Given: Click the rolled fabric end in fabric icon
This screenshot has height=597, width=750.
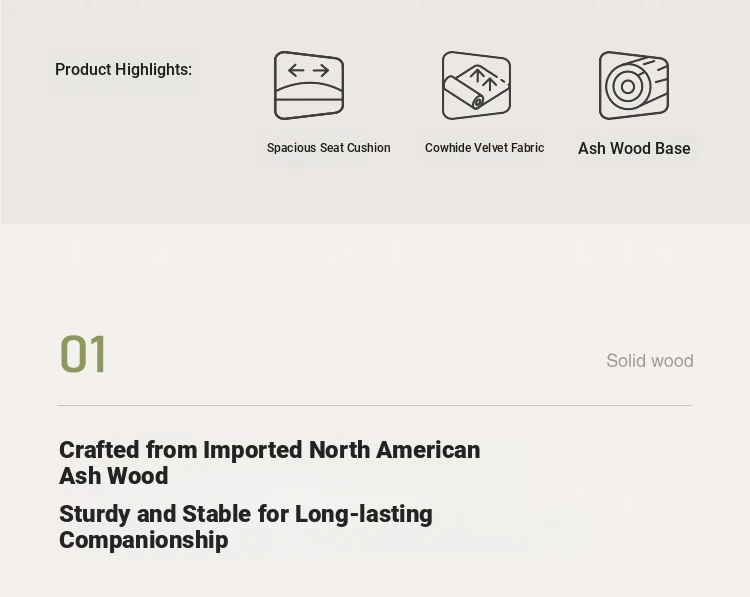Looking at the screenshot, I should [477, 102].
